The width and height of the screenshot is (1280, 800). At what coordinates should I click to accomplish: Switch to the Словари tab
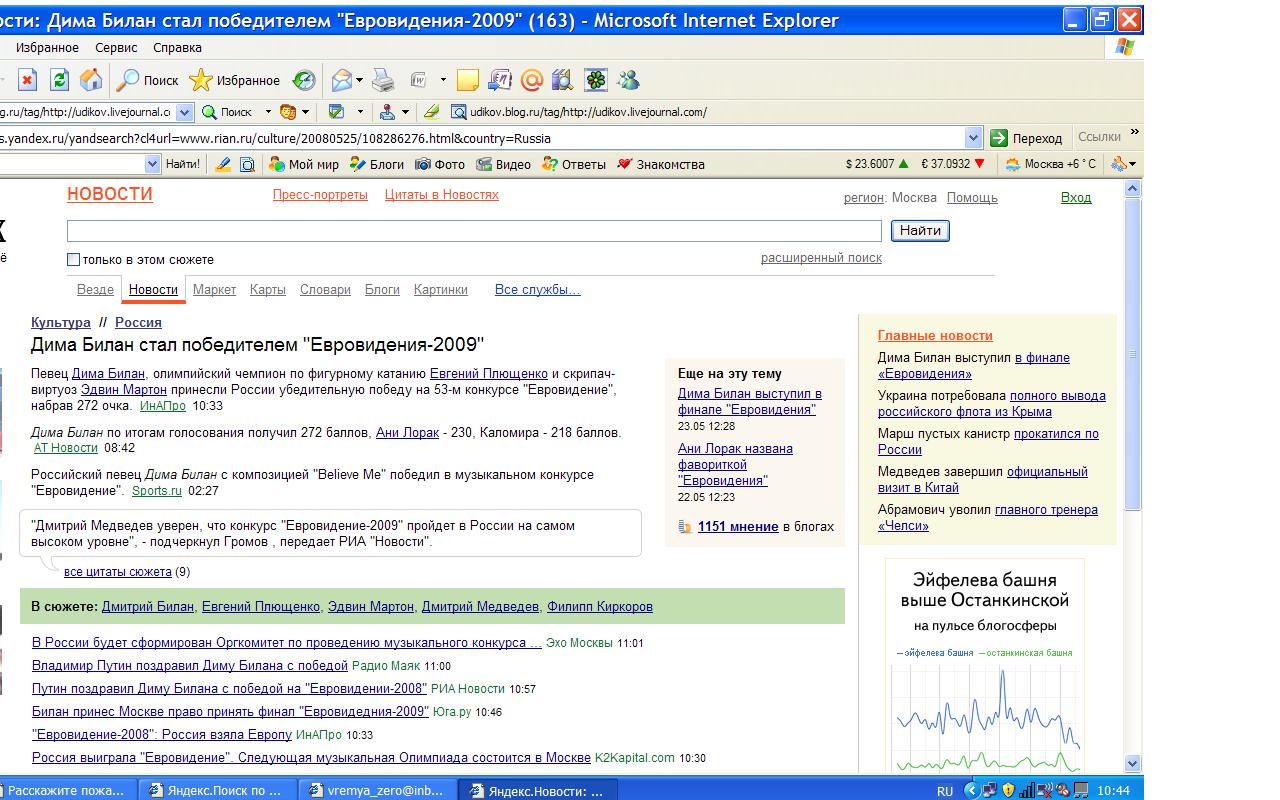pyautogui.click(x=325, y=290)
